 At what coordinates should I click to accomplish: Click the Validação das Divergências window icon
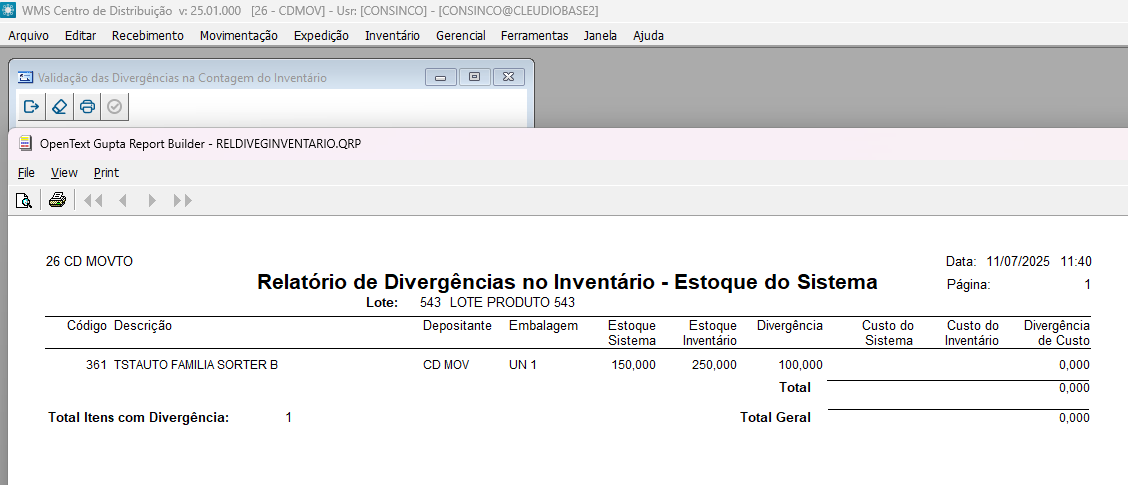coord(25,77)
